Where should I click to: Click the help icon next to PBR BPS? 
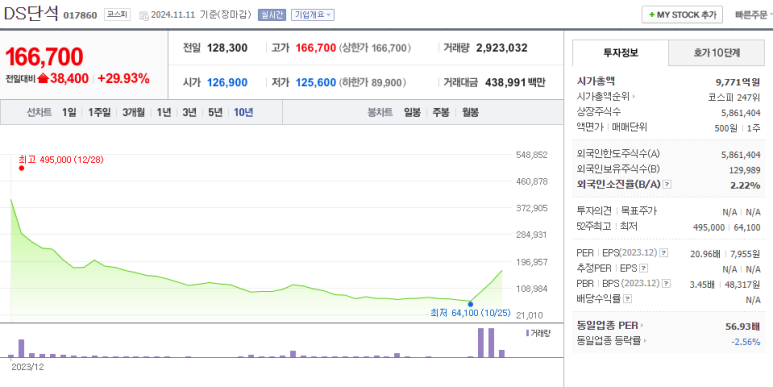coord(667,284)
